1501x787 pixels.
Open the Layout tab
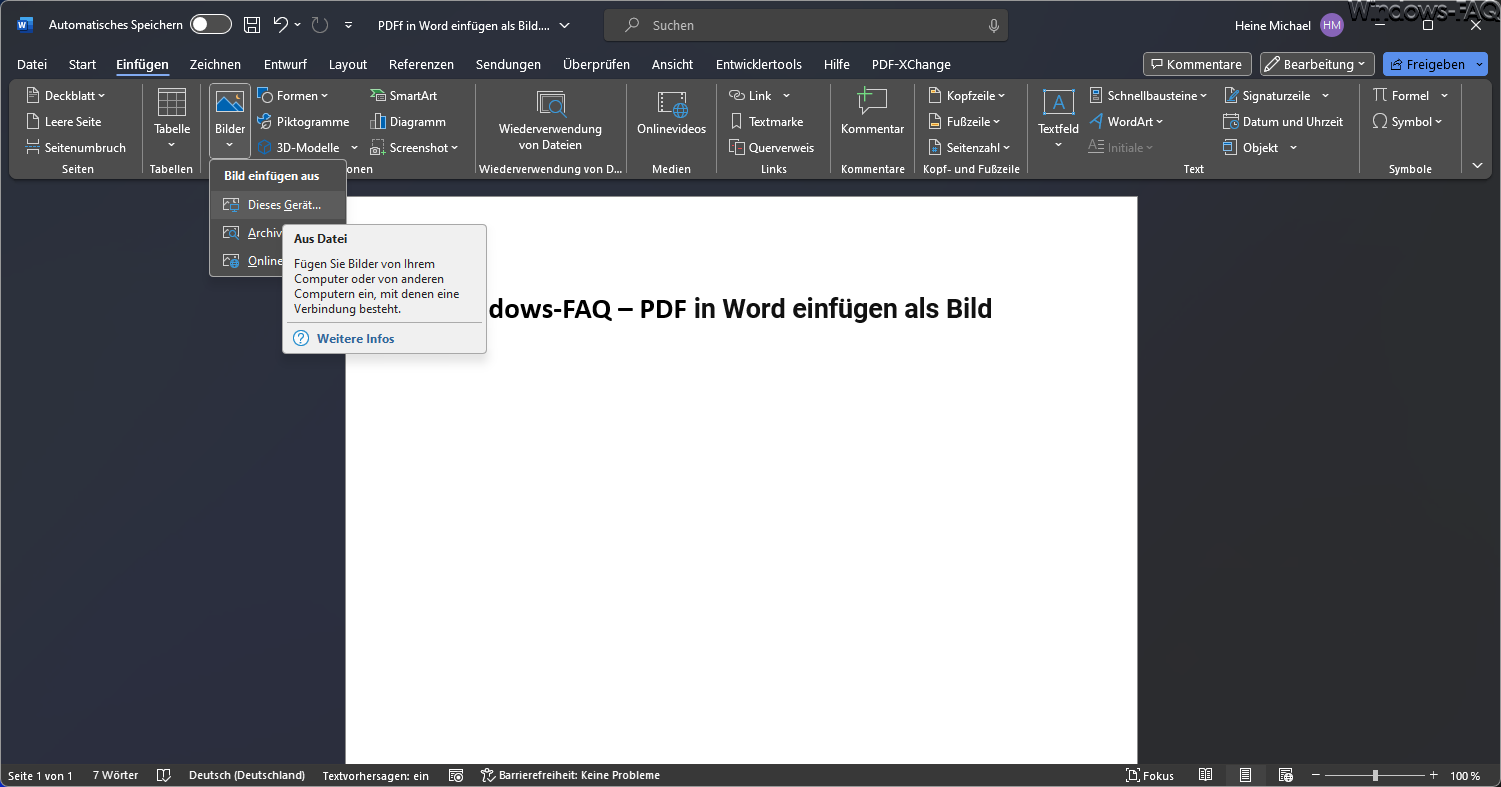click(348, 64)
